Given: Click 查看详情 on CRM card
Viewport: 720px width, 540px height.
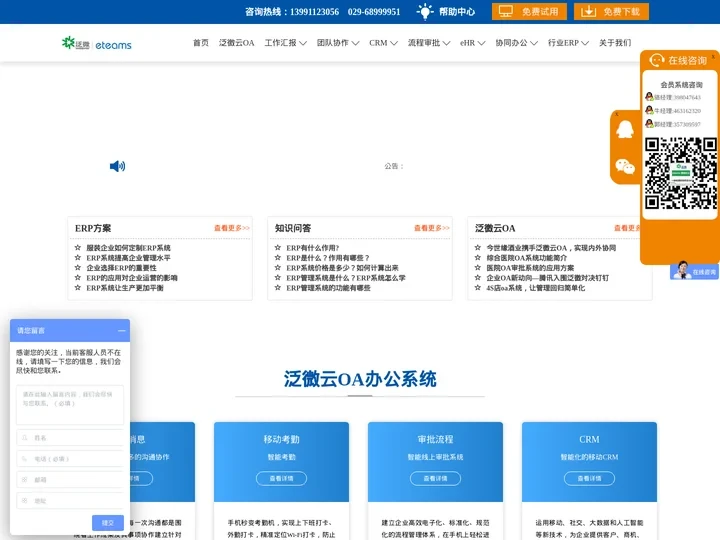Looking at the screenshot, I should click(x=589, y=478).
